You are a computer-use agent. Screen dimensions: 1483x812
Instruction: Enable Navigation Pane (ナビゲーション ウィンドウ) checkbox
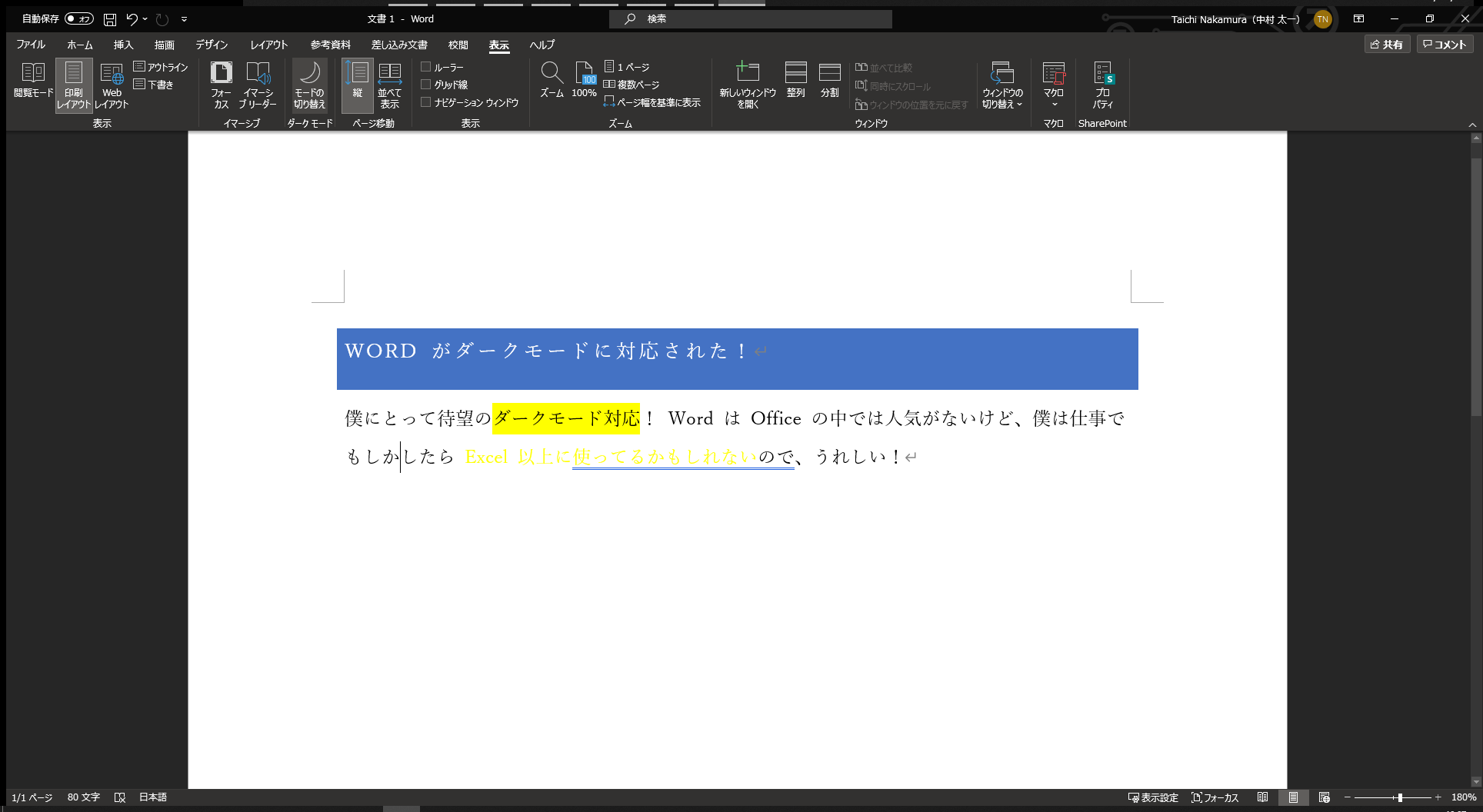tap(425, 102)
